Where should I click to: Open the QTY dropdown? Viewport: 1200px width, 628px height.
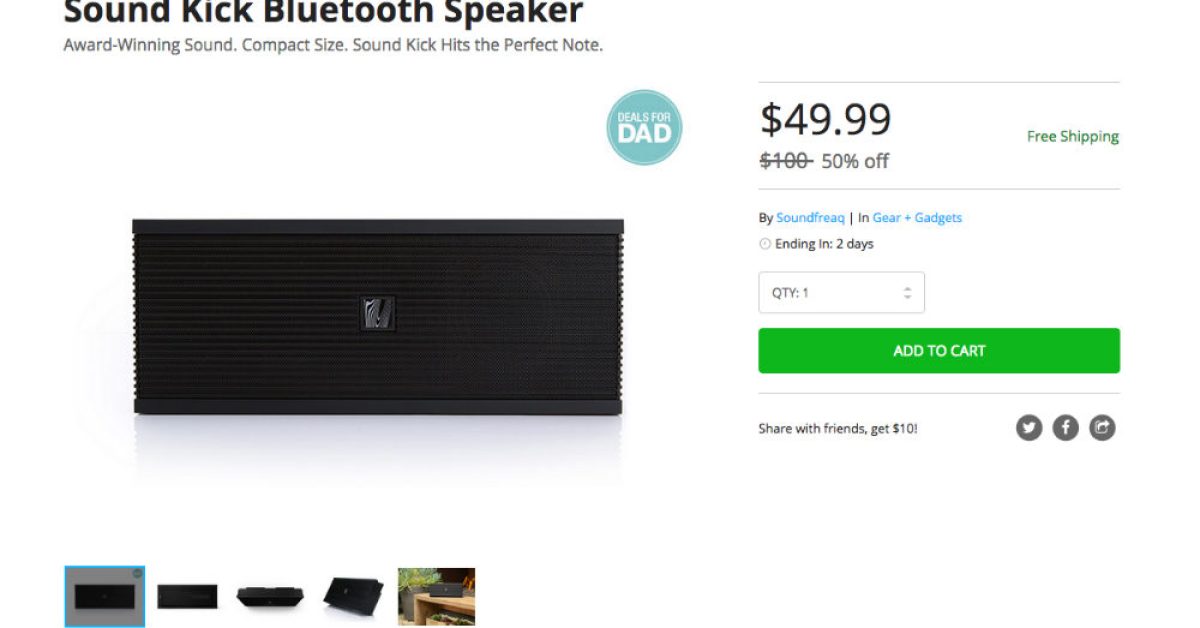pyautogui.click(x=841, y=293)
